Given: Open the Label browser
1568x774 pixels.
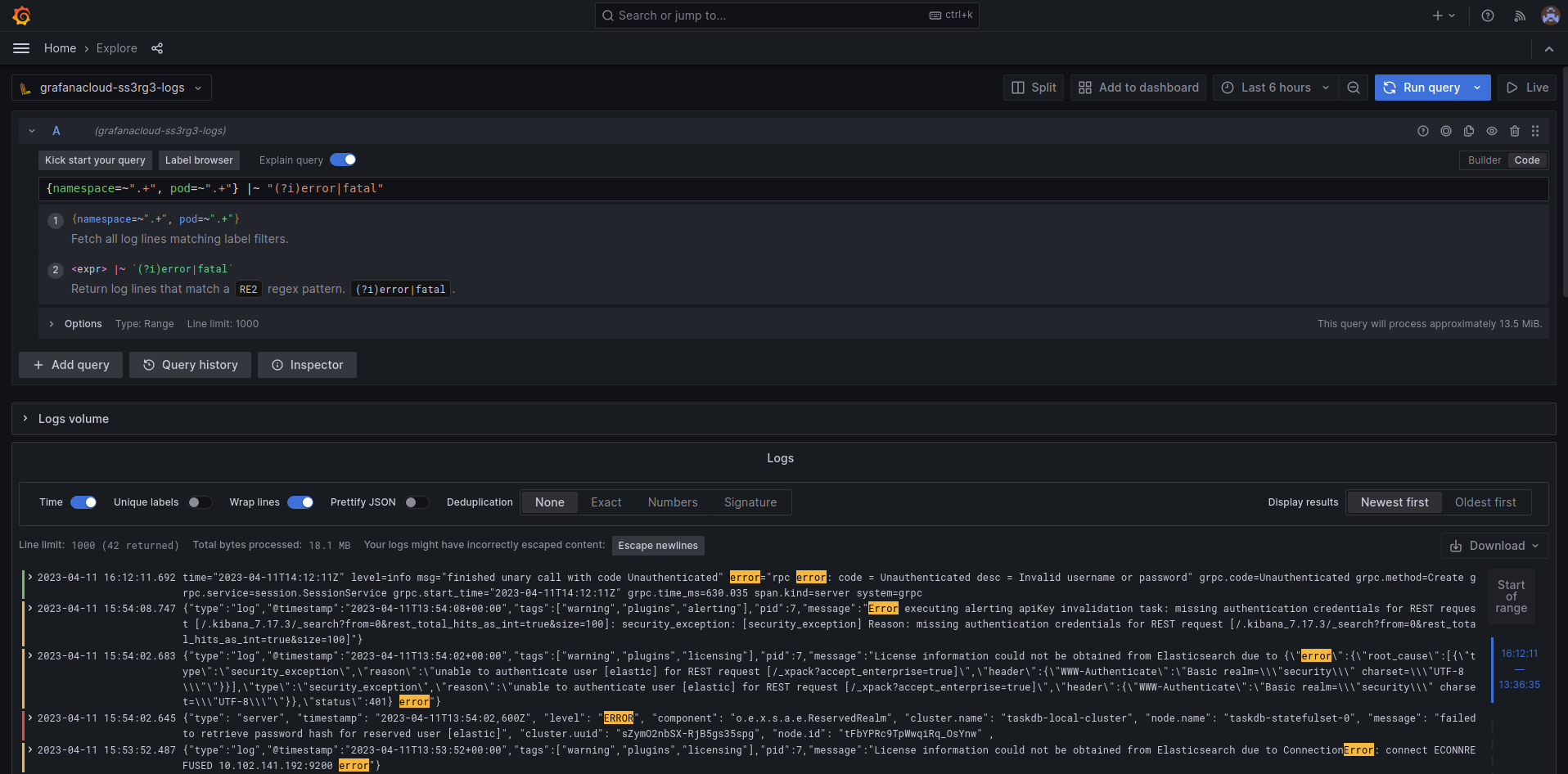Looking at the screenshot, I should [199, 160].
